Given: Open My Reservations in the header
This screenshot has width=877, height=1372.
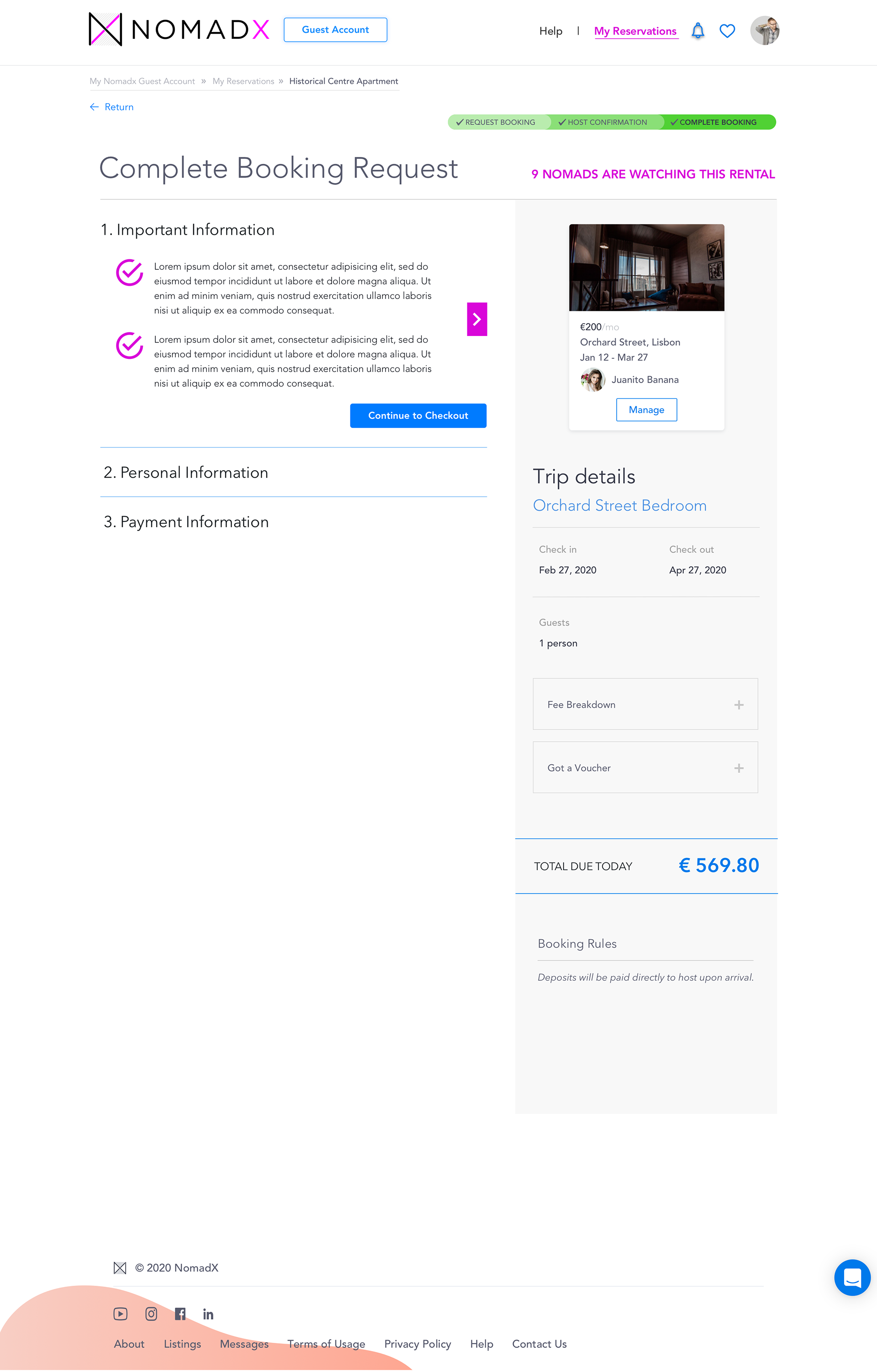Looking at the screenshot, I should [635, 32].
